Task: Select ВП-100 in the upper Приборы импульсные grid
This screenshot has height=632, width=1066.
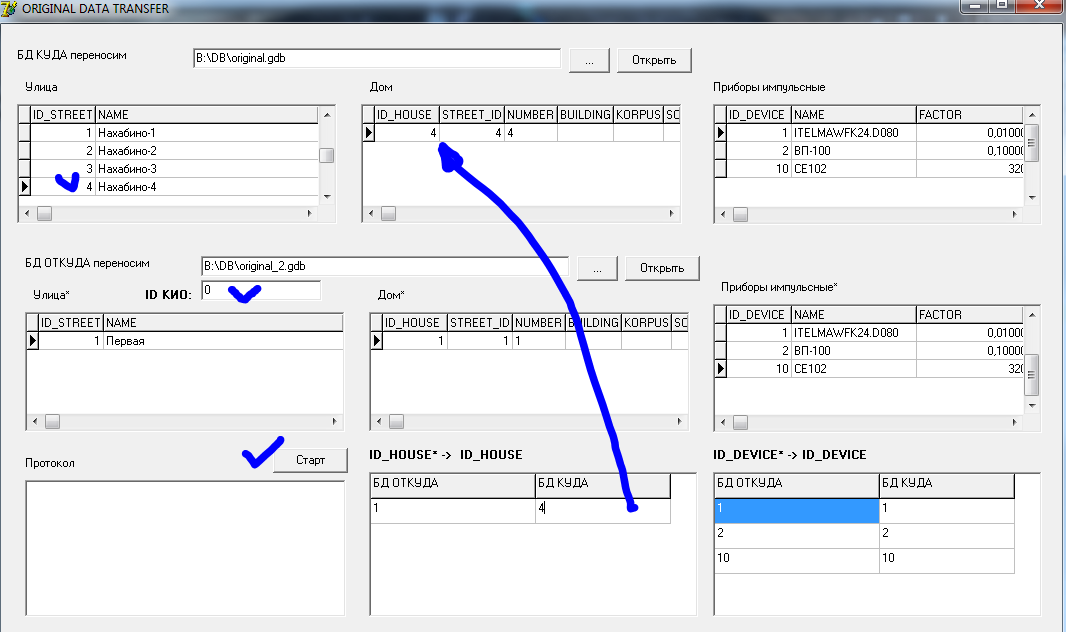Action: pos(853,151)
